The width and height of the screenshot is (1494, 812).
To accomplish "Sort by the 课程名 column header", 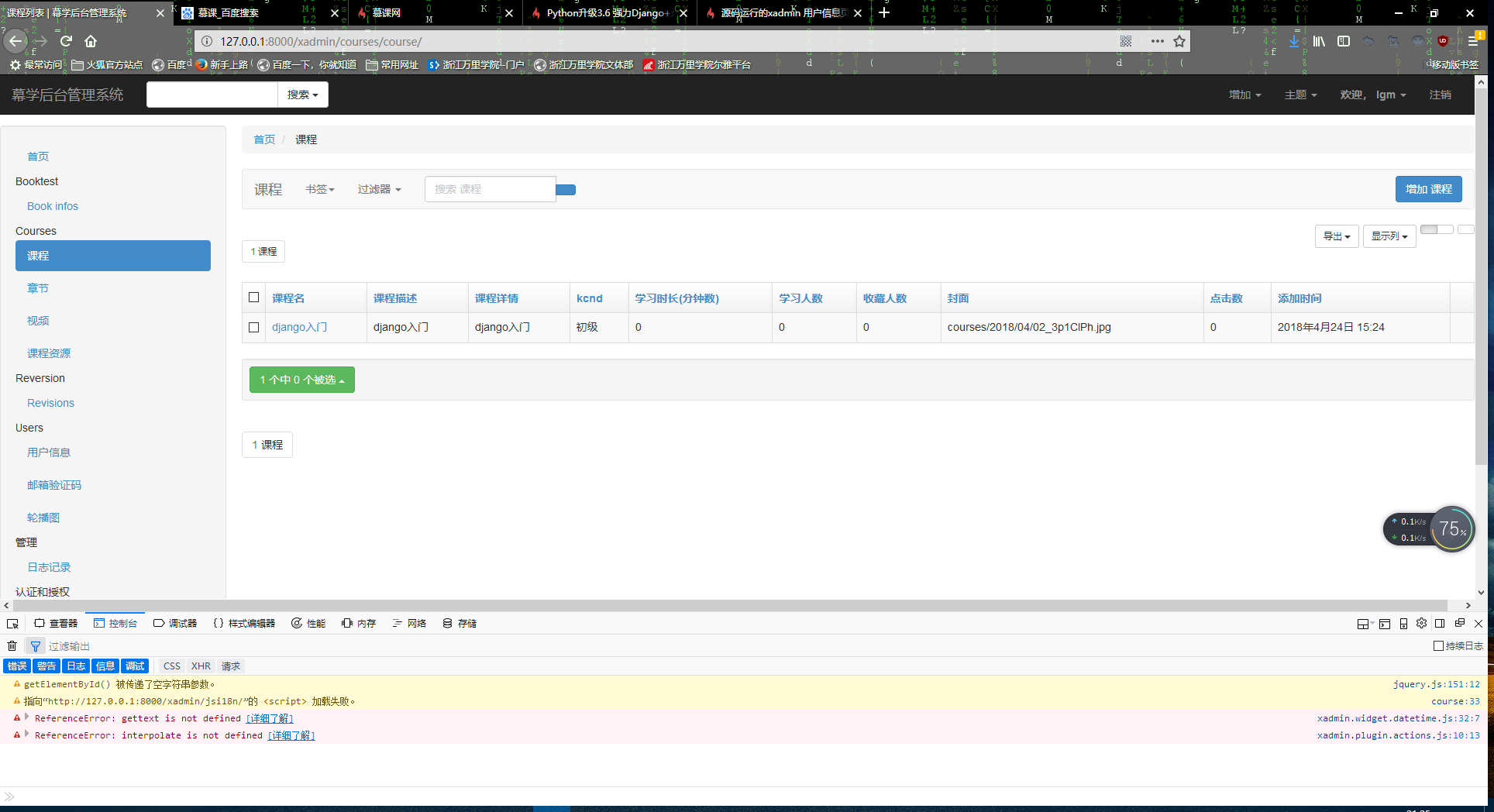I will coord(288,298).
